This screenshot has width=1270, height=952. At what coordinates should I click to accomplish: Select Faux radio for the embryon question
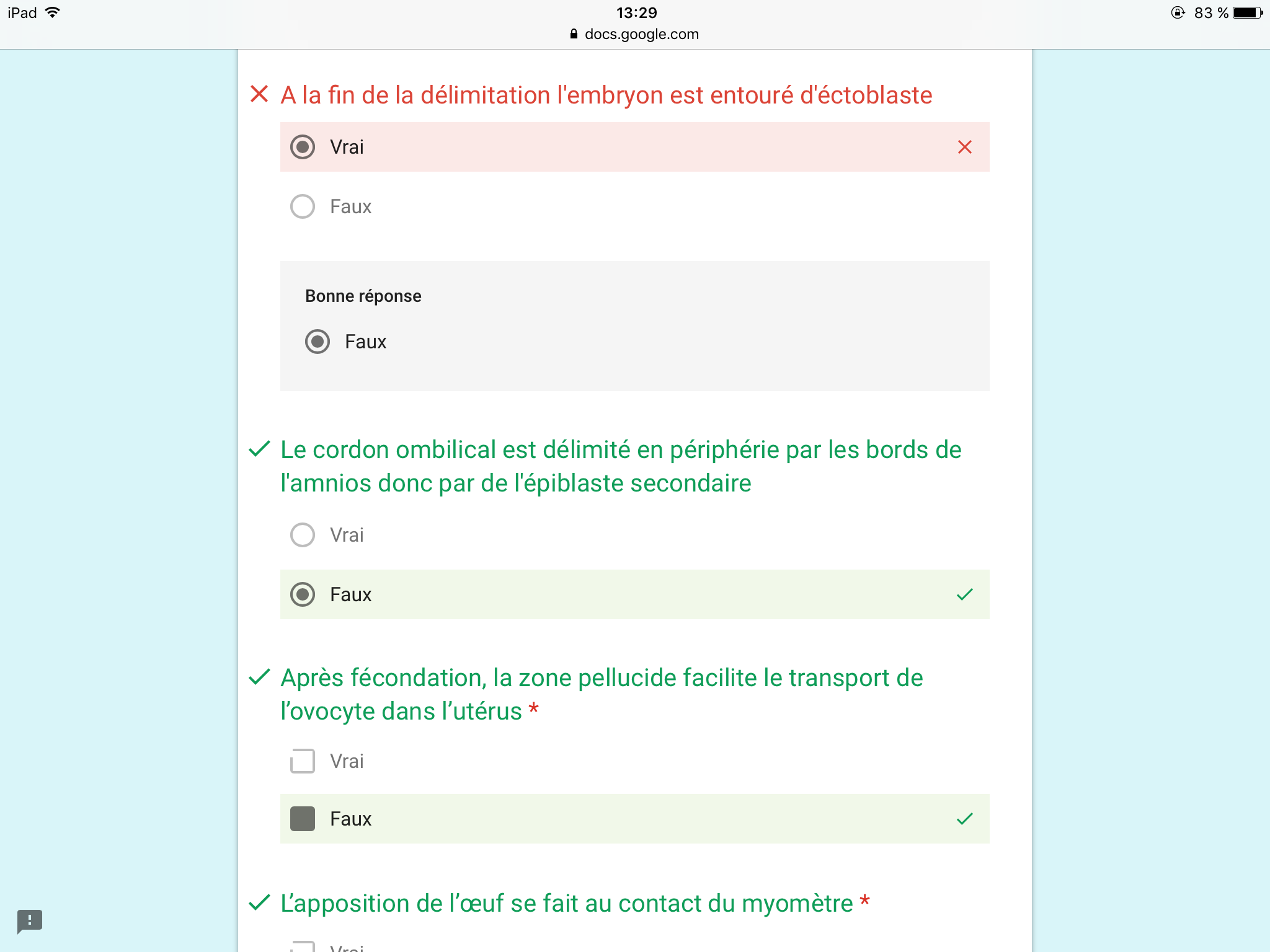[303, 206]
